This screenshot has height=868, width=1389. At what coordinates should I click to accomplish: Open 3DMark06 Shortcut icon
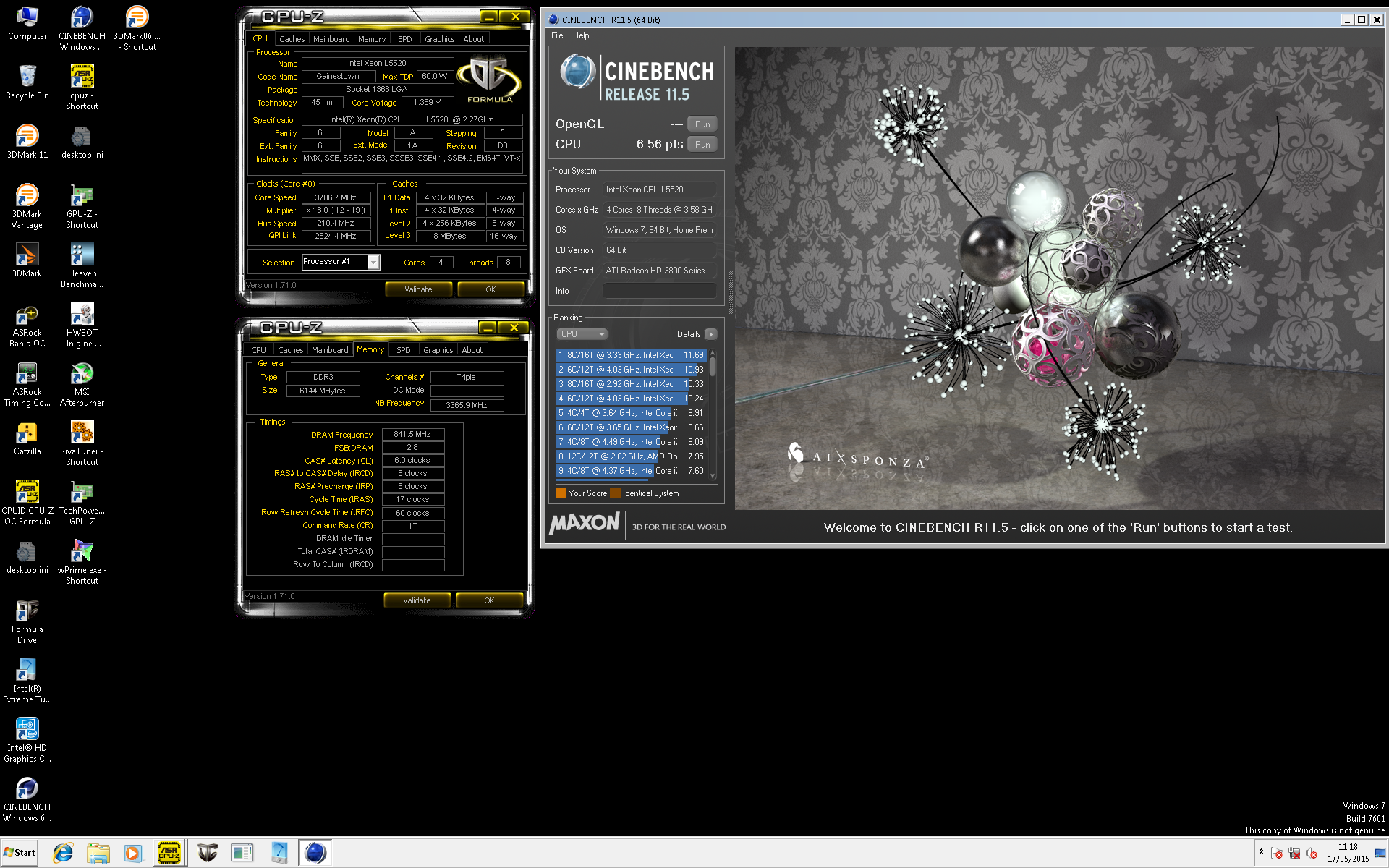tap(137, 28)
